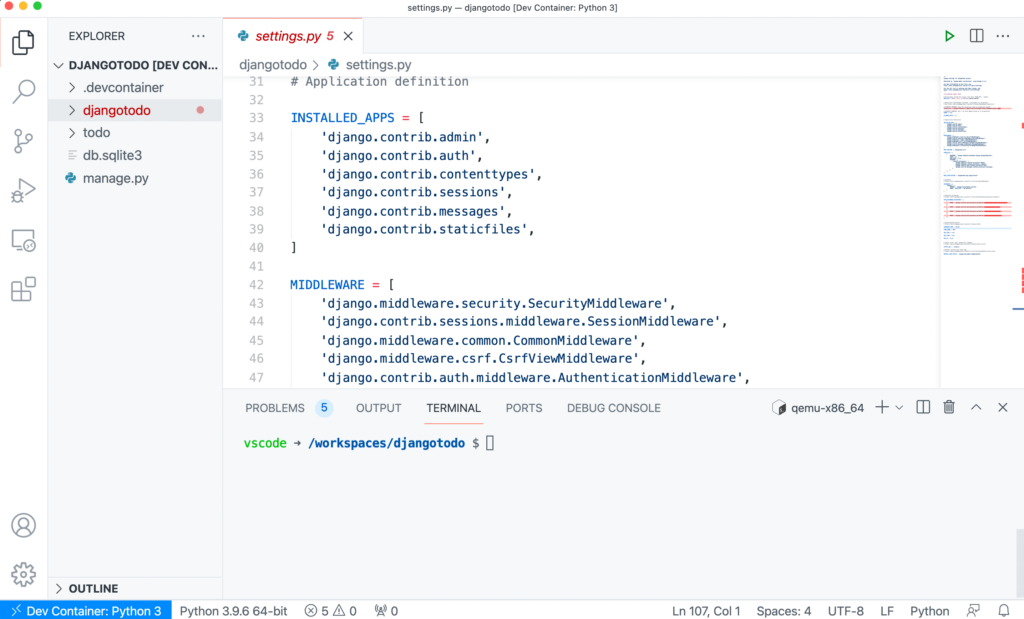1024x619 pixels.
Task: Open the Source Control view icon
Action: pos(23,141)
